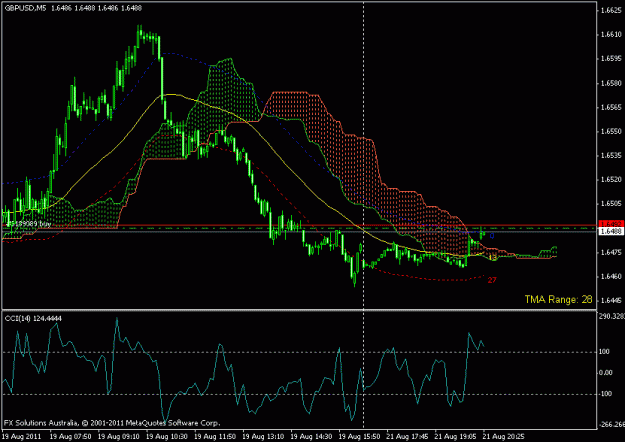
Task: Click the 1.6505 price axis label
Action: [611, 204]
